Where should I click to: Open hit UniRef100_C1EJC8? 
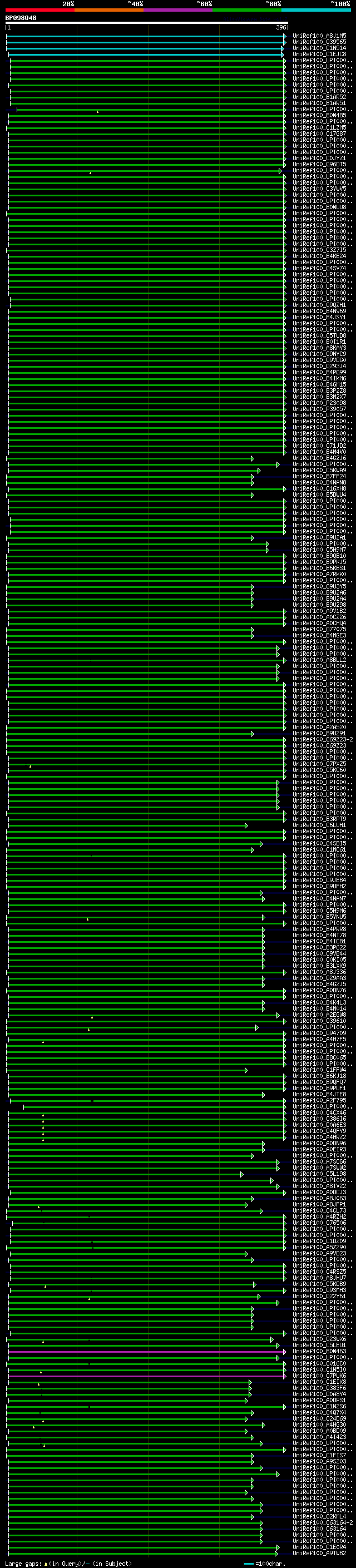[x=319, y=54]
